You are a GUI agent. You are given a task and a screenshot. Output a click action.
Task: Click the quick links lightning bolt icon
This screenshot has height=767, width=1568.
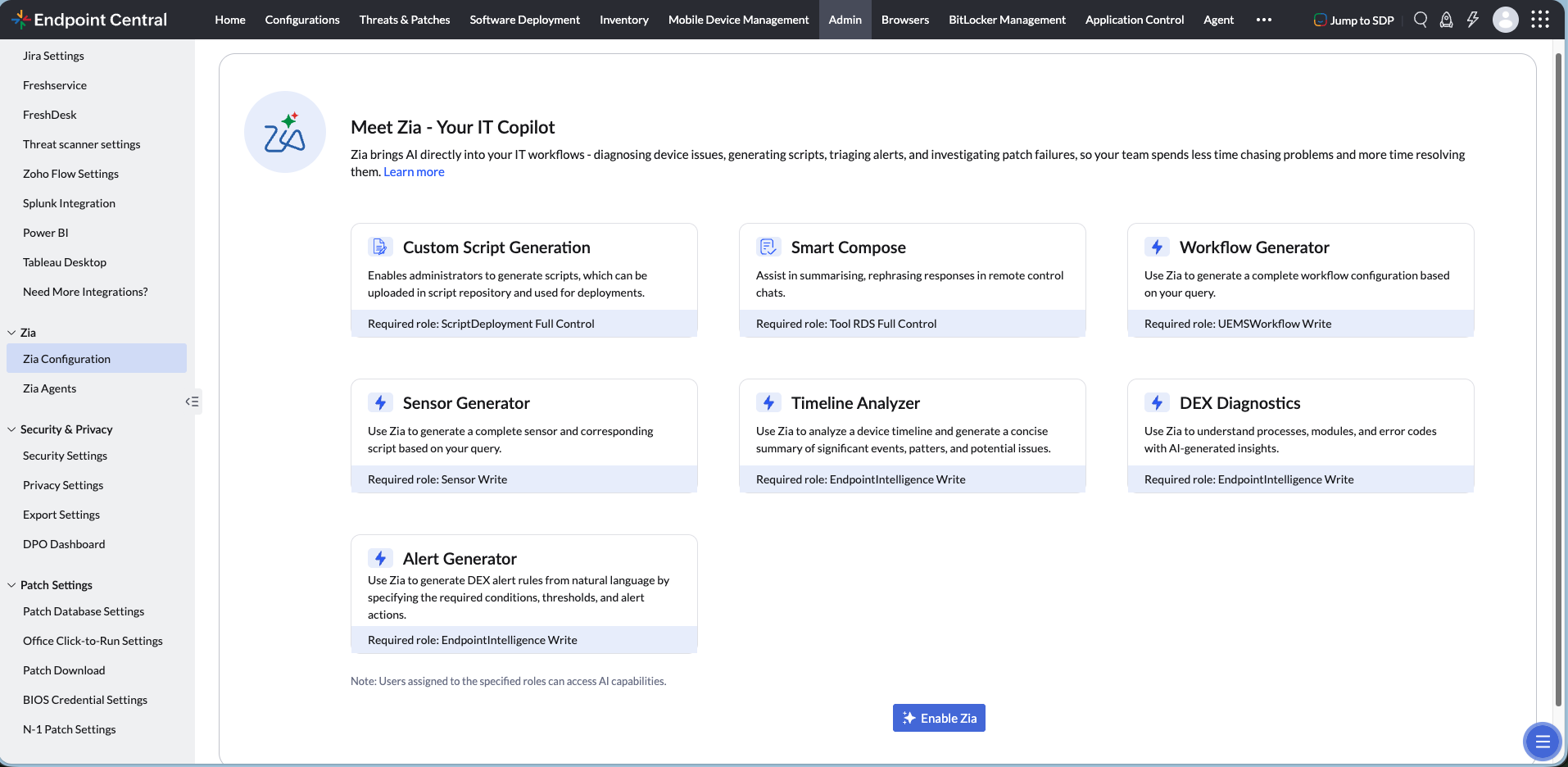click(1473, 20)
